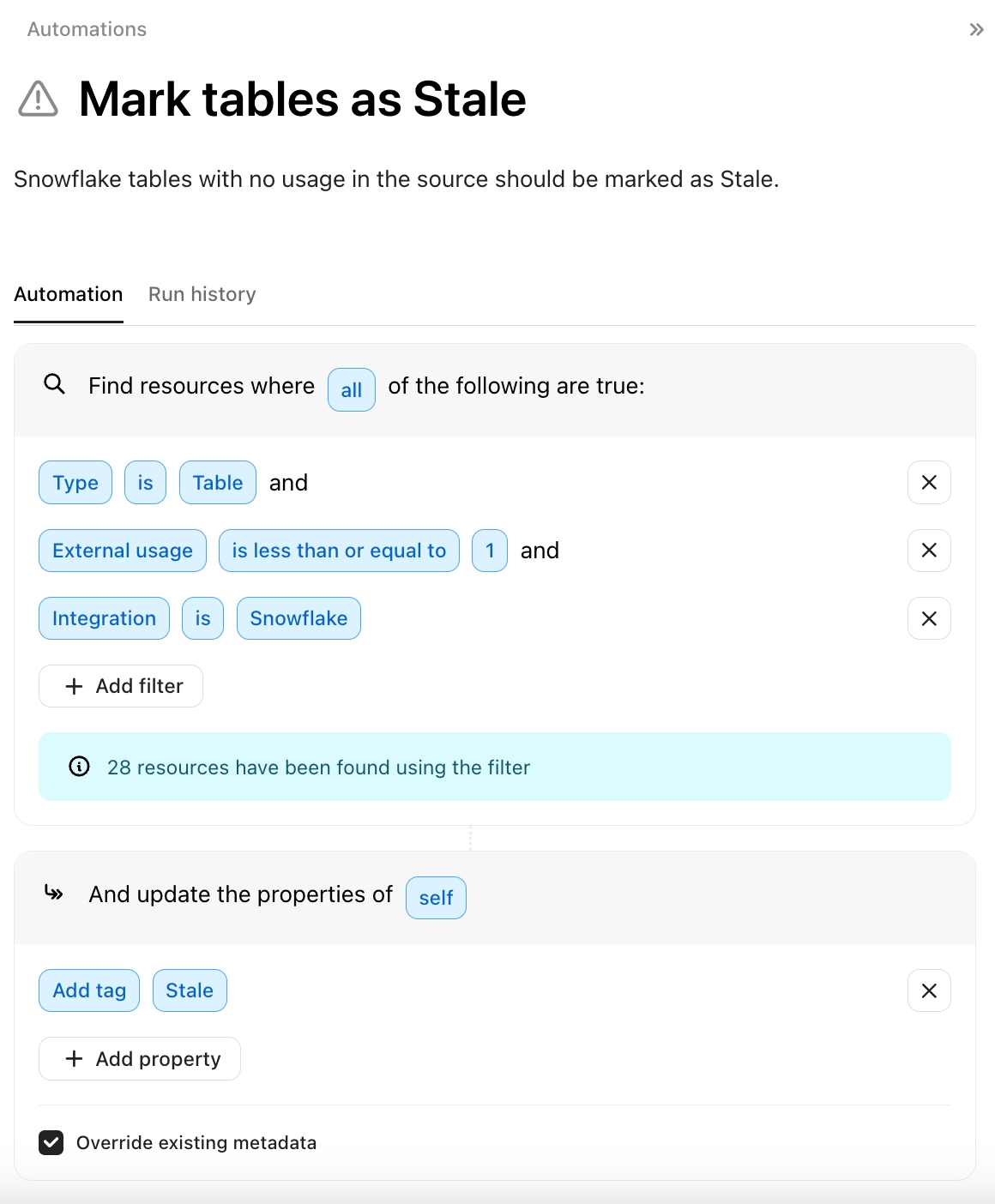
Task: Click the search magnifier icon
Action: [x=55, y=384]
